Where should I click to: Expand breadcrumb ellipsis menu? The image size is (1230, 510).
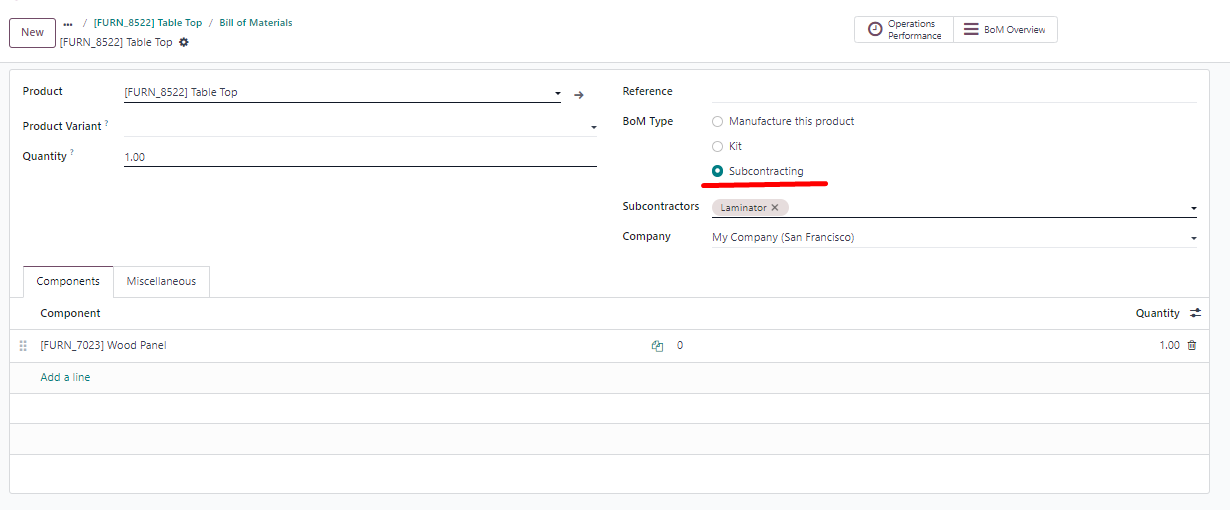point(68,23)
